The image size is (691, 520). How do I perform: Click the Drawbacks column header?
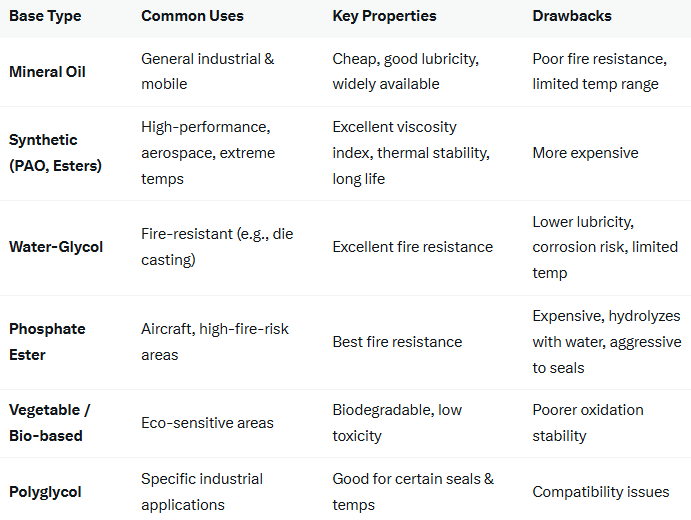click(x=572, y=16)
